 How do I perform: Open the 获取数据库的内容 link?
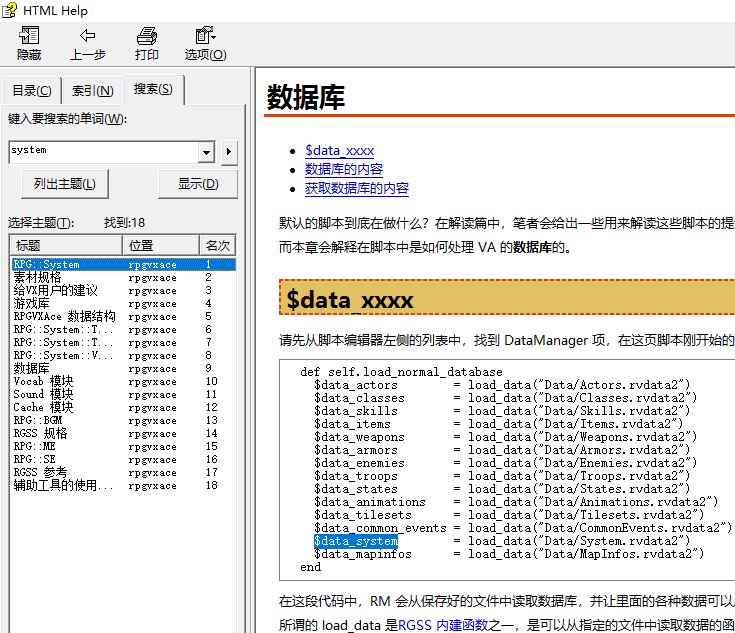tap(357, 188)
